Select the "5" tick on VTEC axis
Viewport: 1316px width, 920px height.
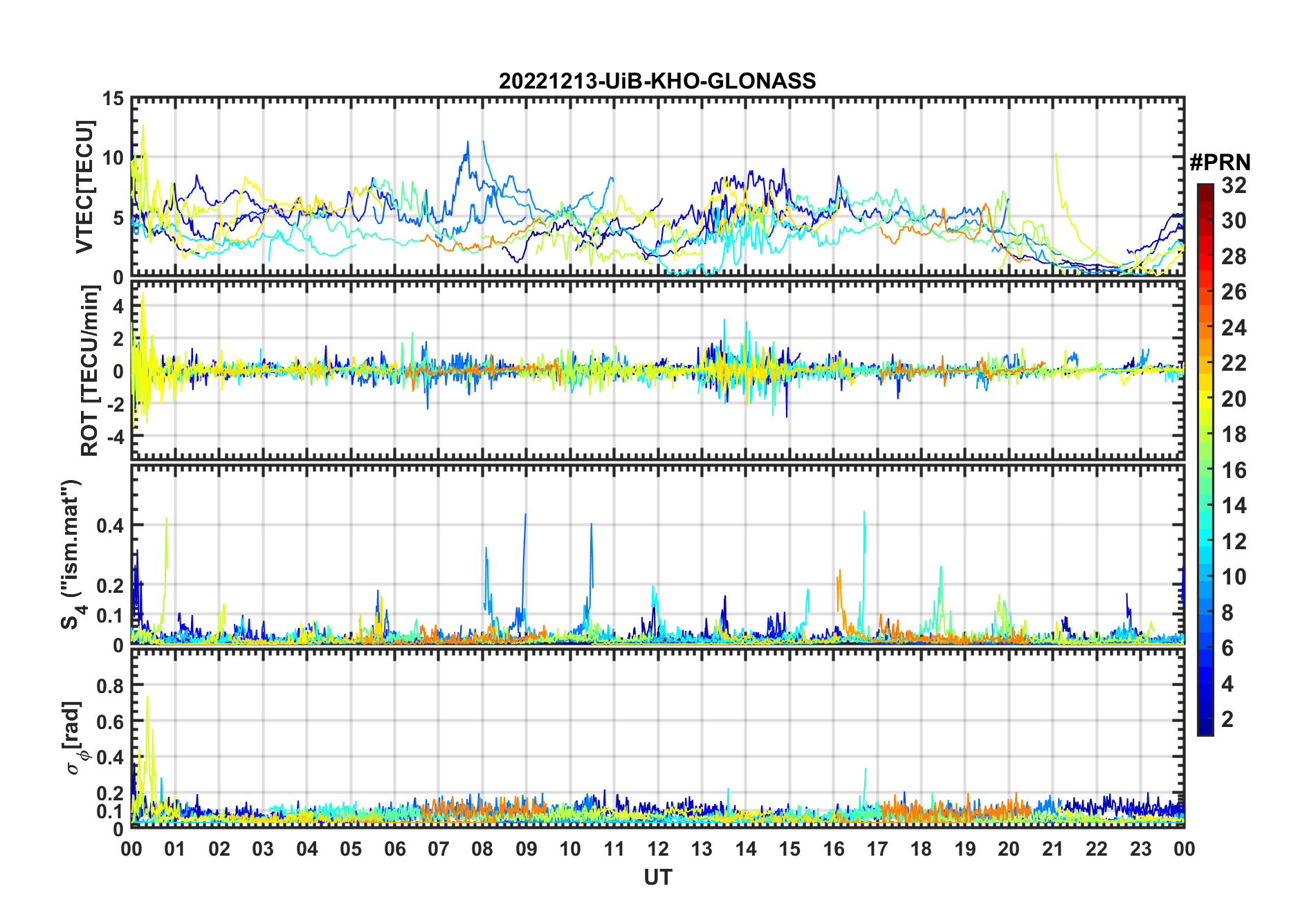[119, 218]
